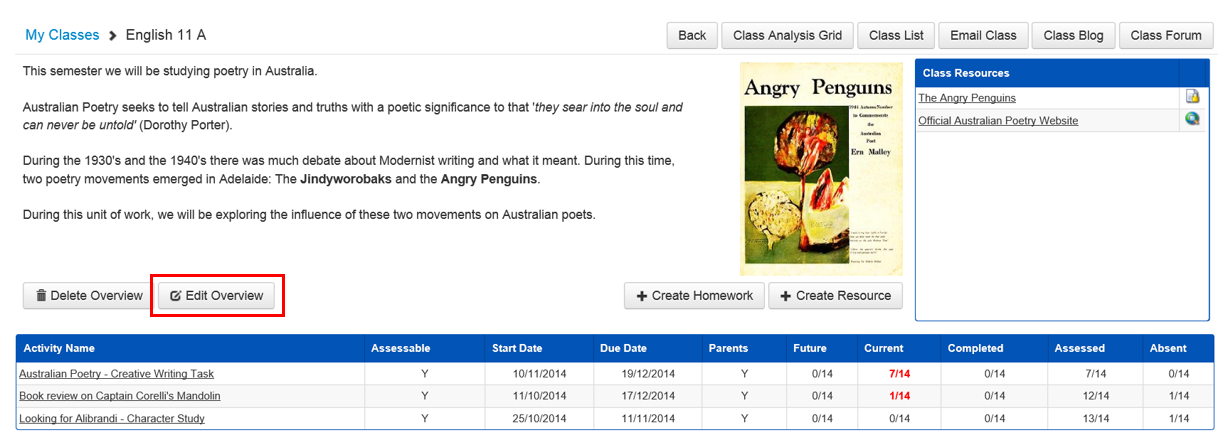Open Australian Poetry - Creative Writing Task
Screen dimensions: 1228x441
point(116,374)
